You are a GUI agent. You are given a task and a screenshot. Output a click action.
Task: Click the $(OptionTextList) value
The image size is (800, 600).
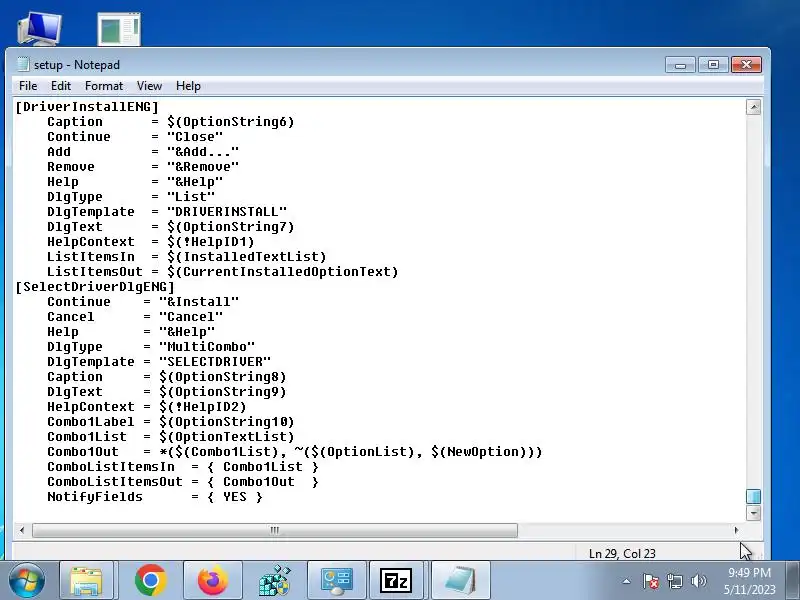click(x=227, y=437)
